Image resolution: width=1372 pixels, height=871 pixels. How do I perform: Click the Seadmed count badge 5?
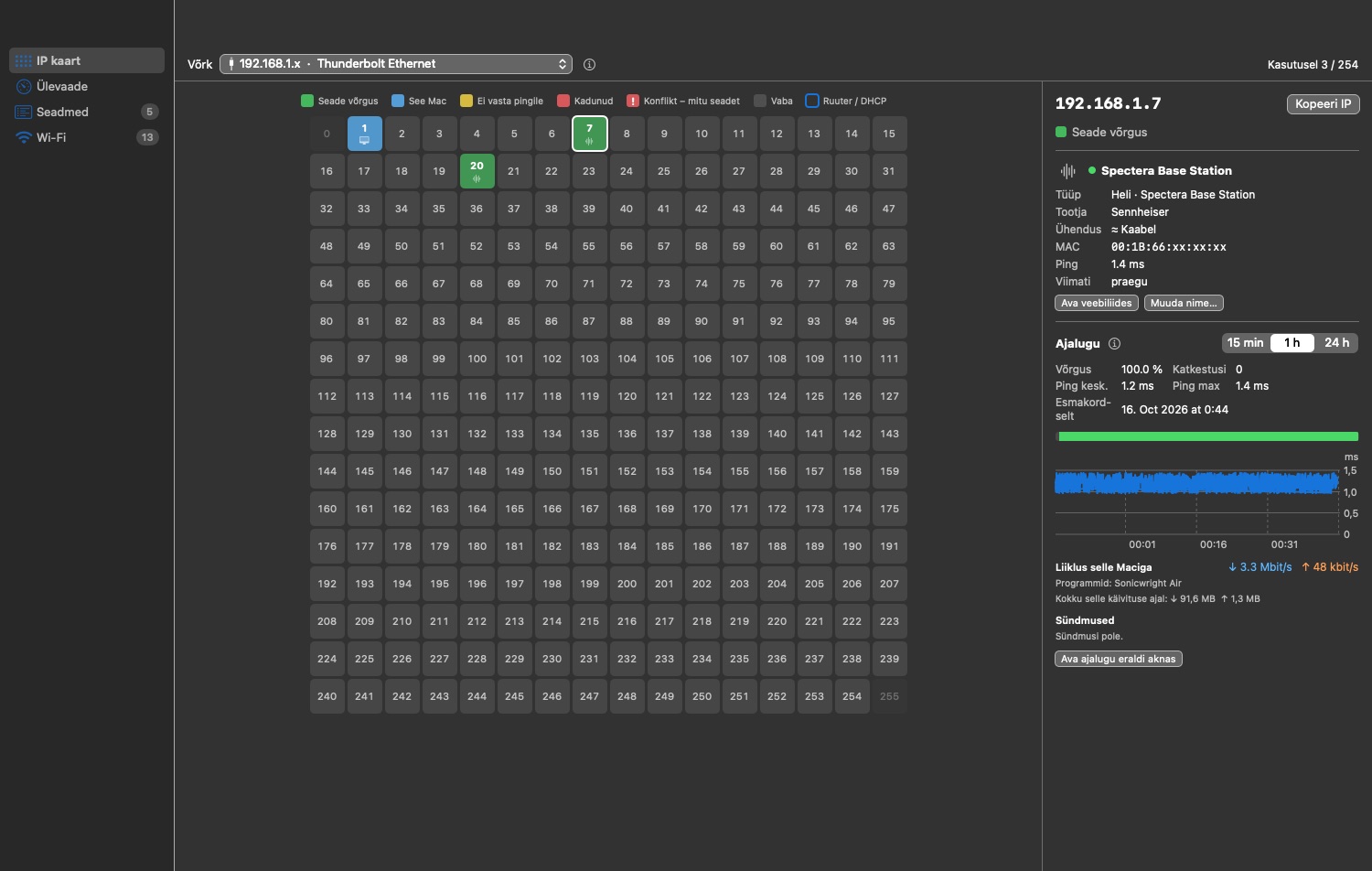tap(149, 112)
